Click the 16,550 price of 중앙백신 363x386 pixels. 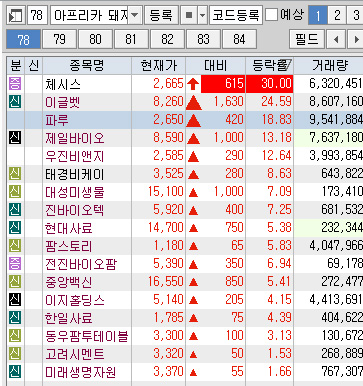[166, 282]
